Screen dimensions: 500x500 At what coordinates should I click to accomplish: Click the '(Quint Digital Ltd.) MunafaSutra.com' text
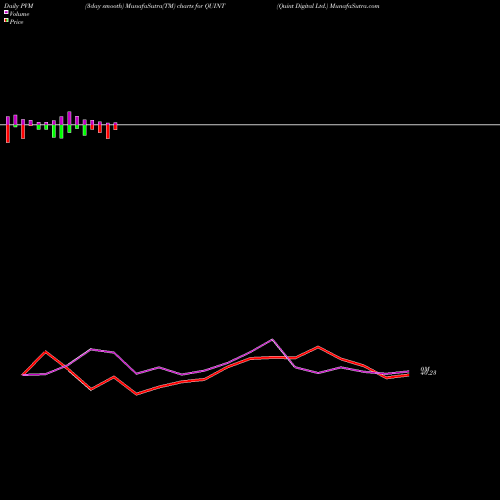pyautogui.click(x=328, y=6)
